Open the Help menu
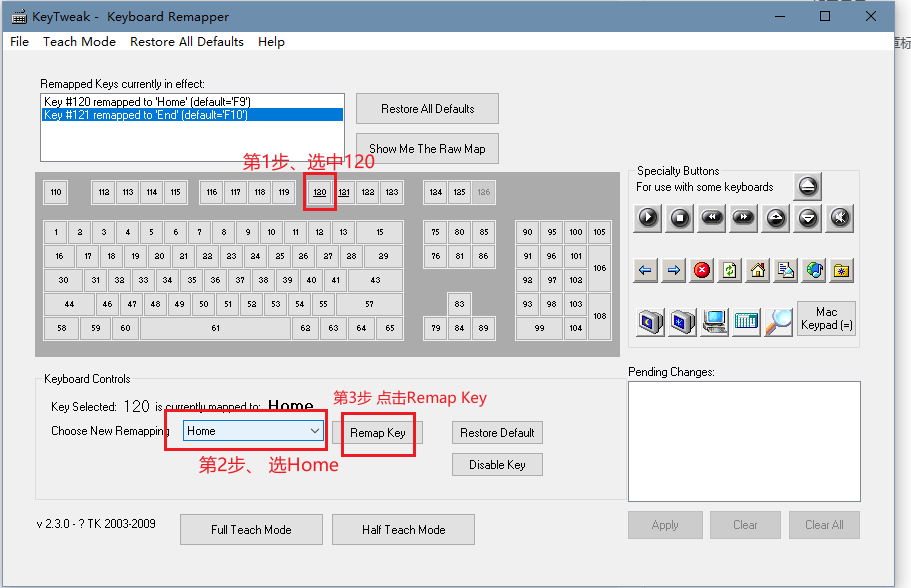 coord(271,42)
